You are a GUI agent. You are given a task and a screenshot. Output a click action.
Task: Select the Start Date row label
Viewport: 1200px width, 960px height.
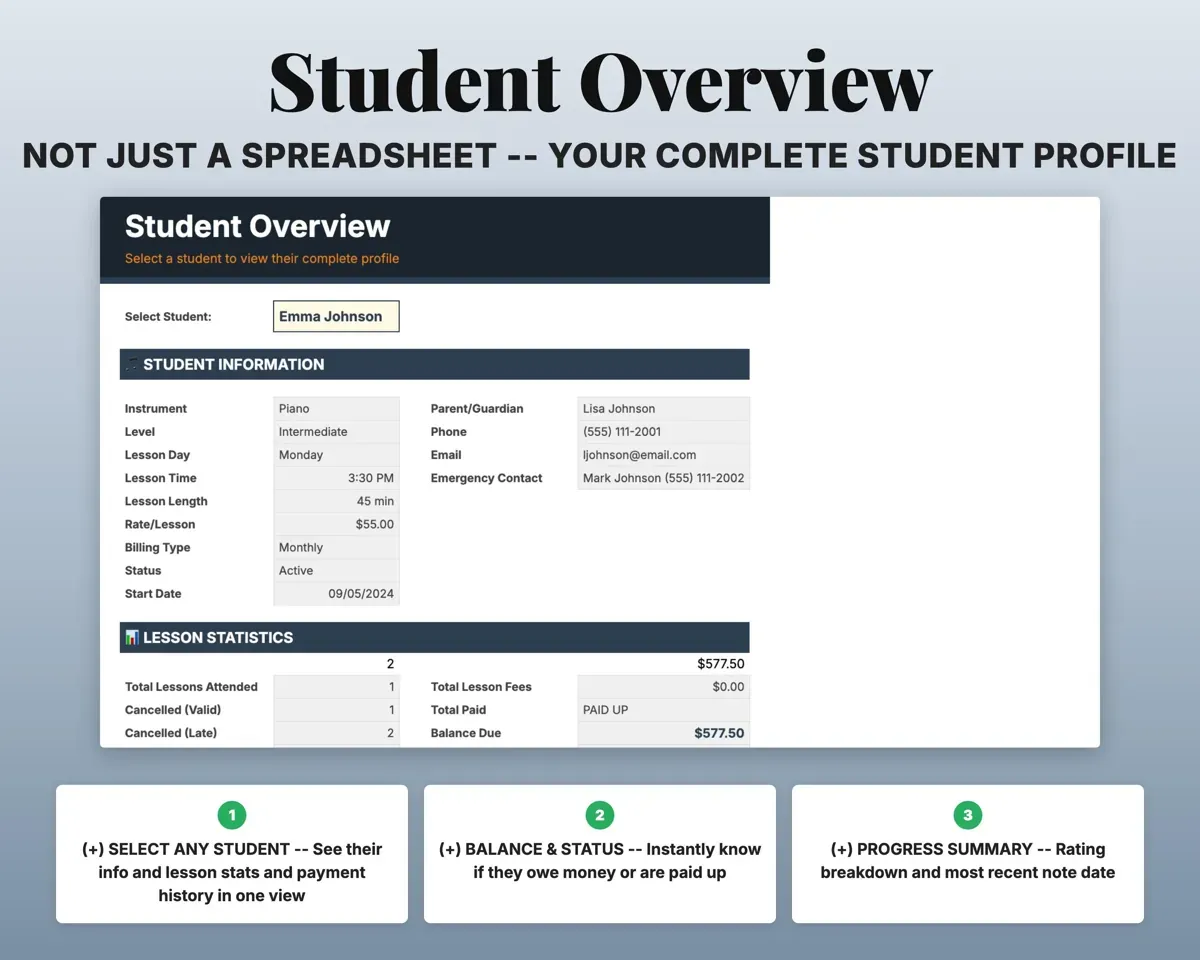pos(153,593)
